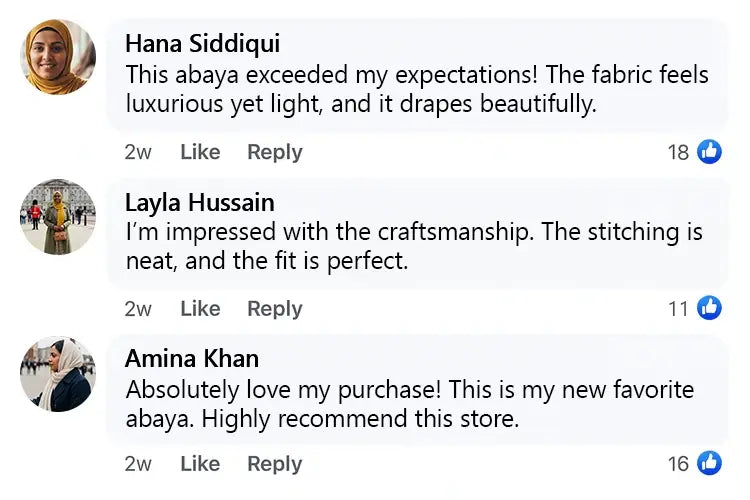Like Amina Khan's purchase comment
Viewport: 750px width, 500px height.
pyautogui.click(x=200, y=464)
